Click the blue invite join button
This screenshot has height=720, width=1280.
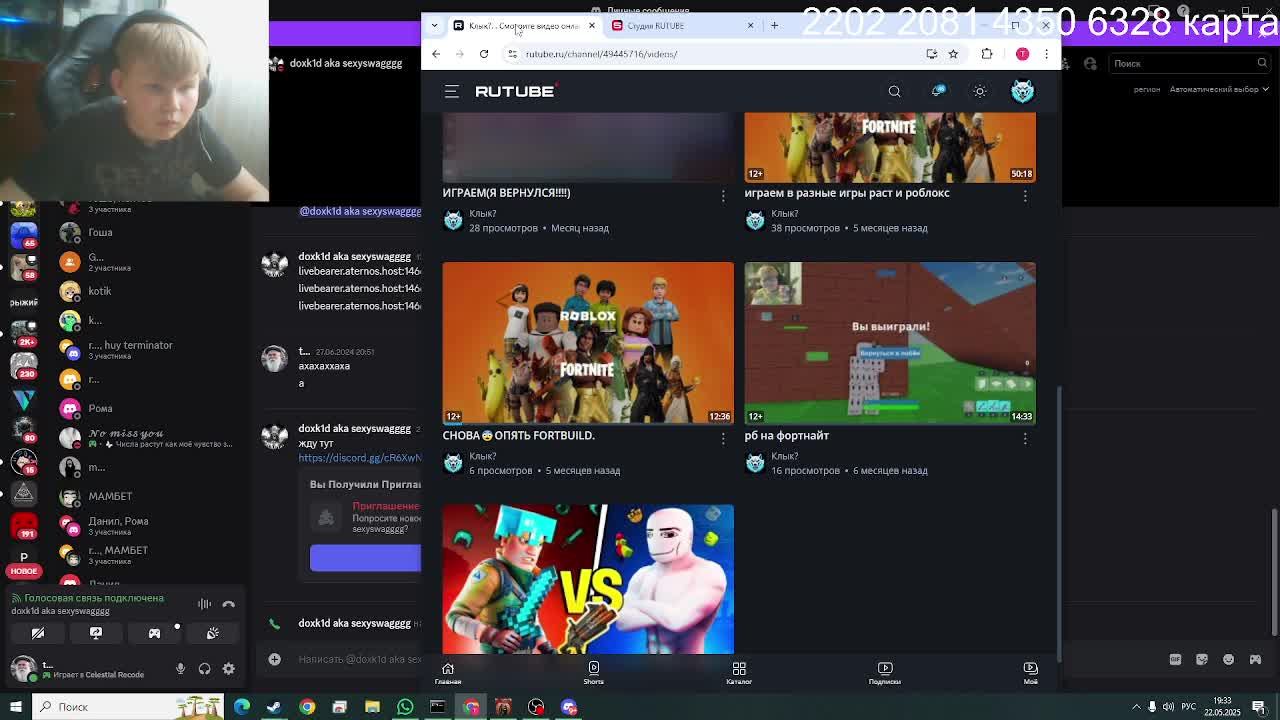[x=365, y=558]
